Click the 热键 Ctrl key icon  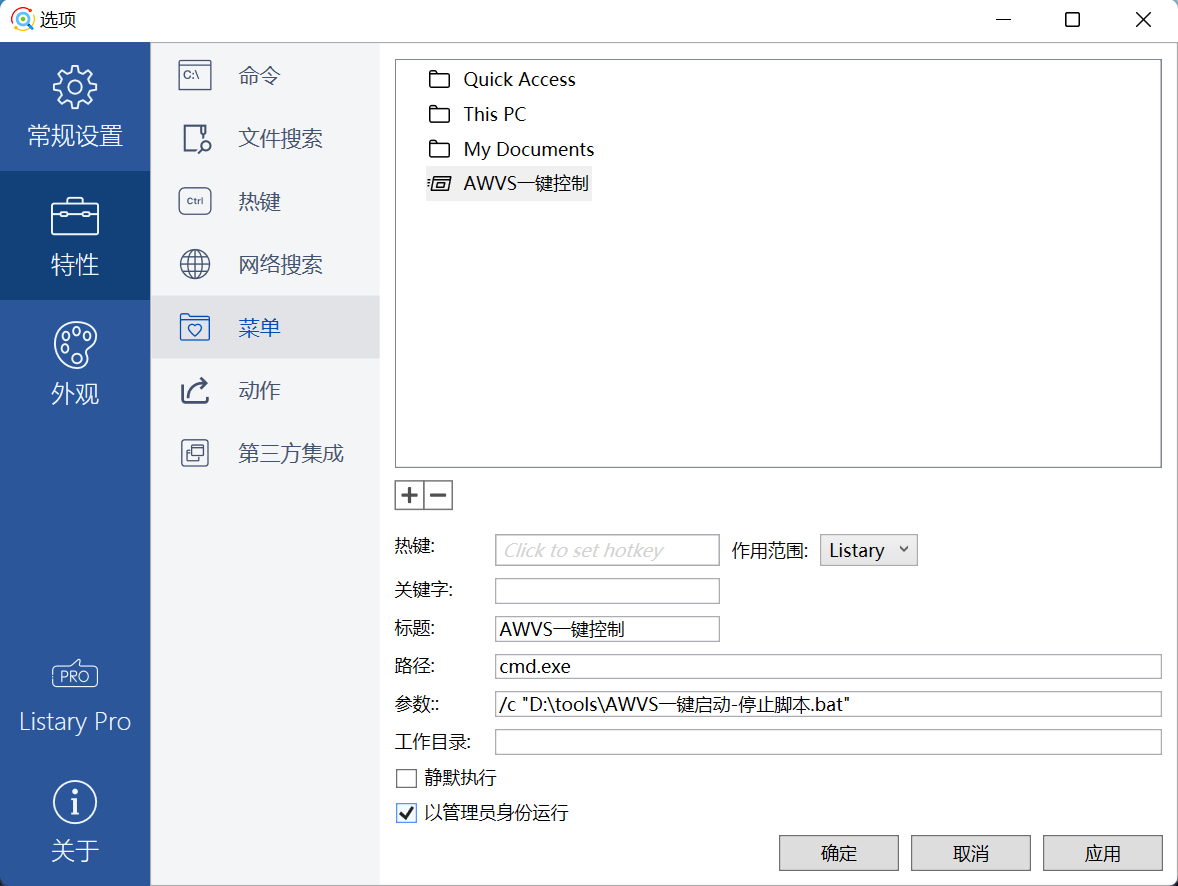point(195,201)
